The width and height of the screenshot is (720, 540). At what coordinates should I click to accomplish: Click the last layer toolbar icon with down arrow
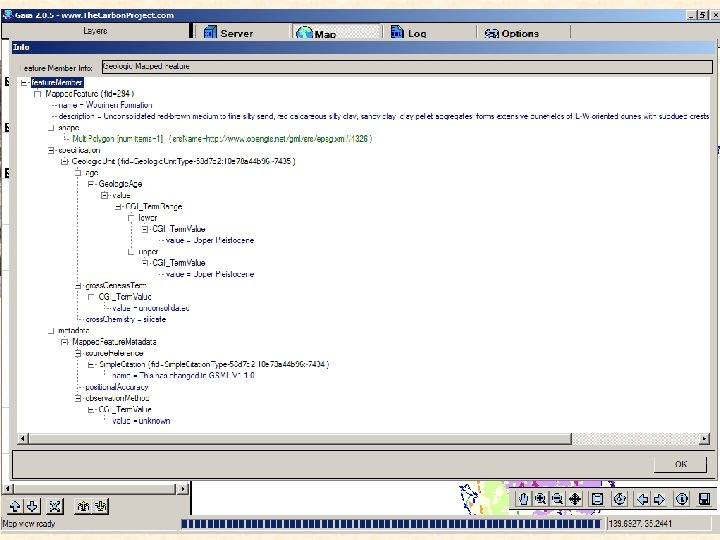(101, 506)
